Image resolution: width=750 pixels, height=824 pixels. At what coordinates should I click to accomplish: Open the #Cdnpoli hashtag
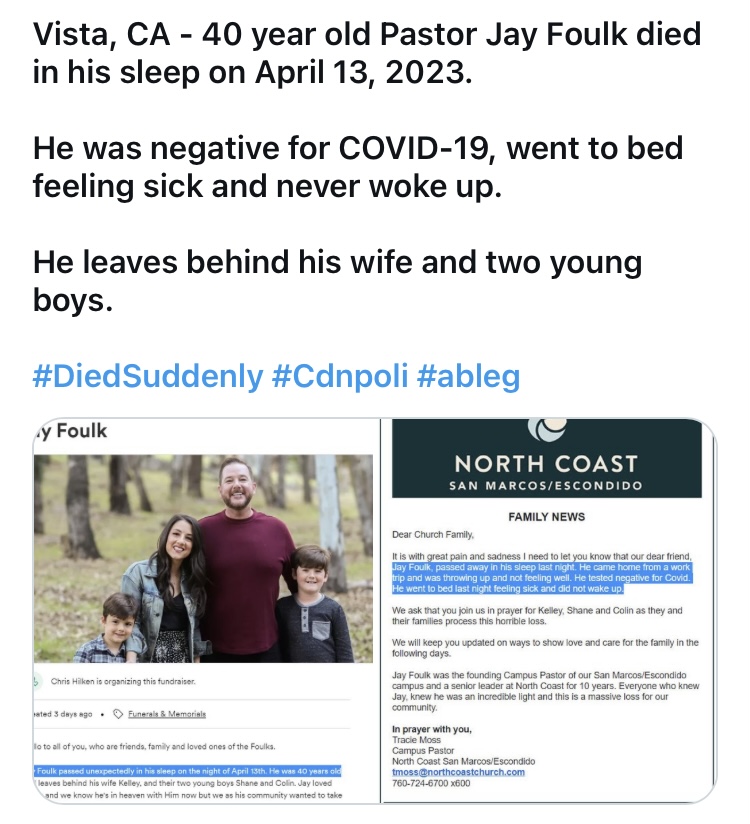tap(340, 376)
